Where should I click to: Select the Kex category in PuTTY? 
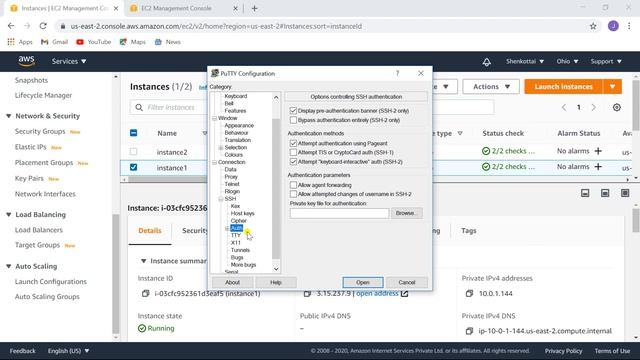pos(235,206)
